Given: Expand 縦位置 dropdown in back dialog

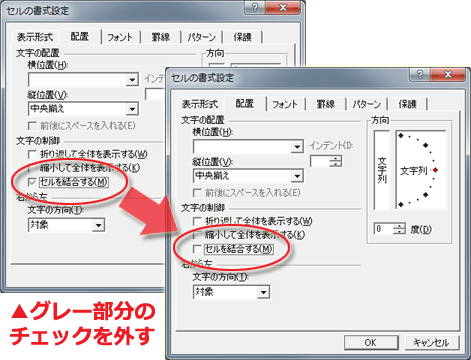Looking at the screenshot, I should [132, 109].
